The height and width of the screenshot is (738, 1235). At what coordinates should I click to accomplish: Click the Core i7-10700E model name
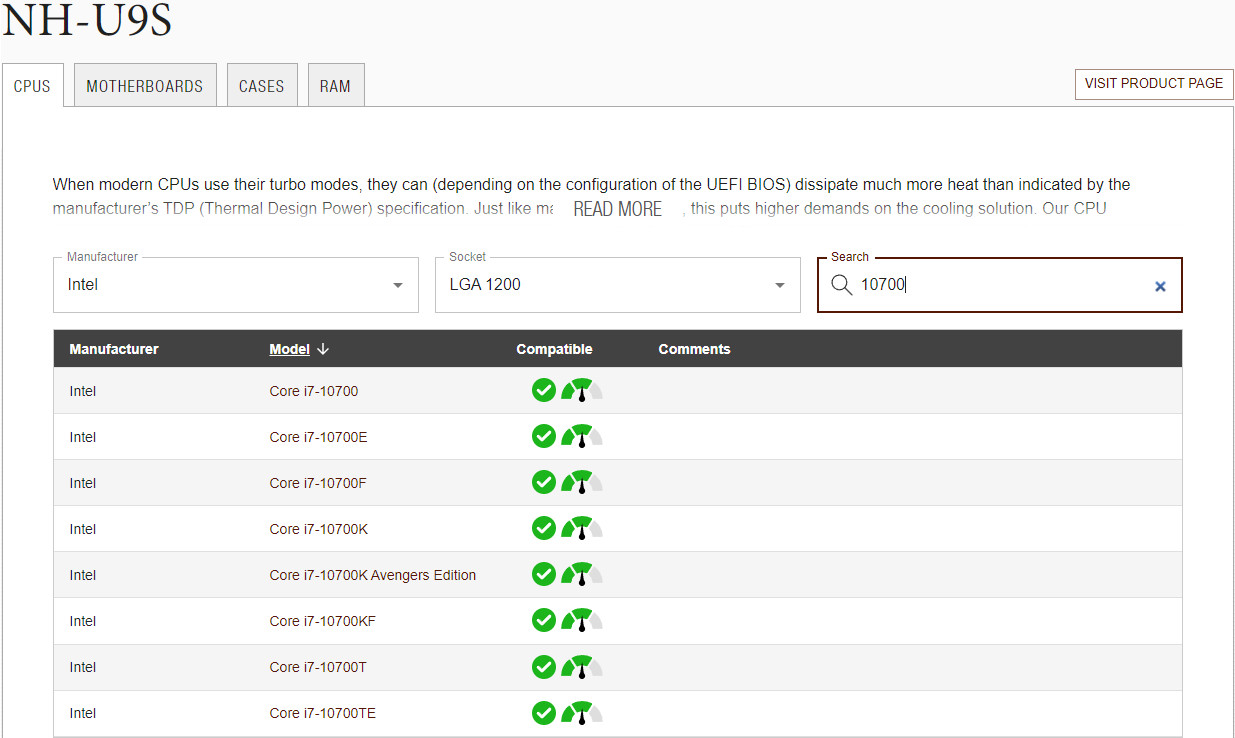click(x=319, y=437)
